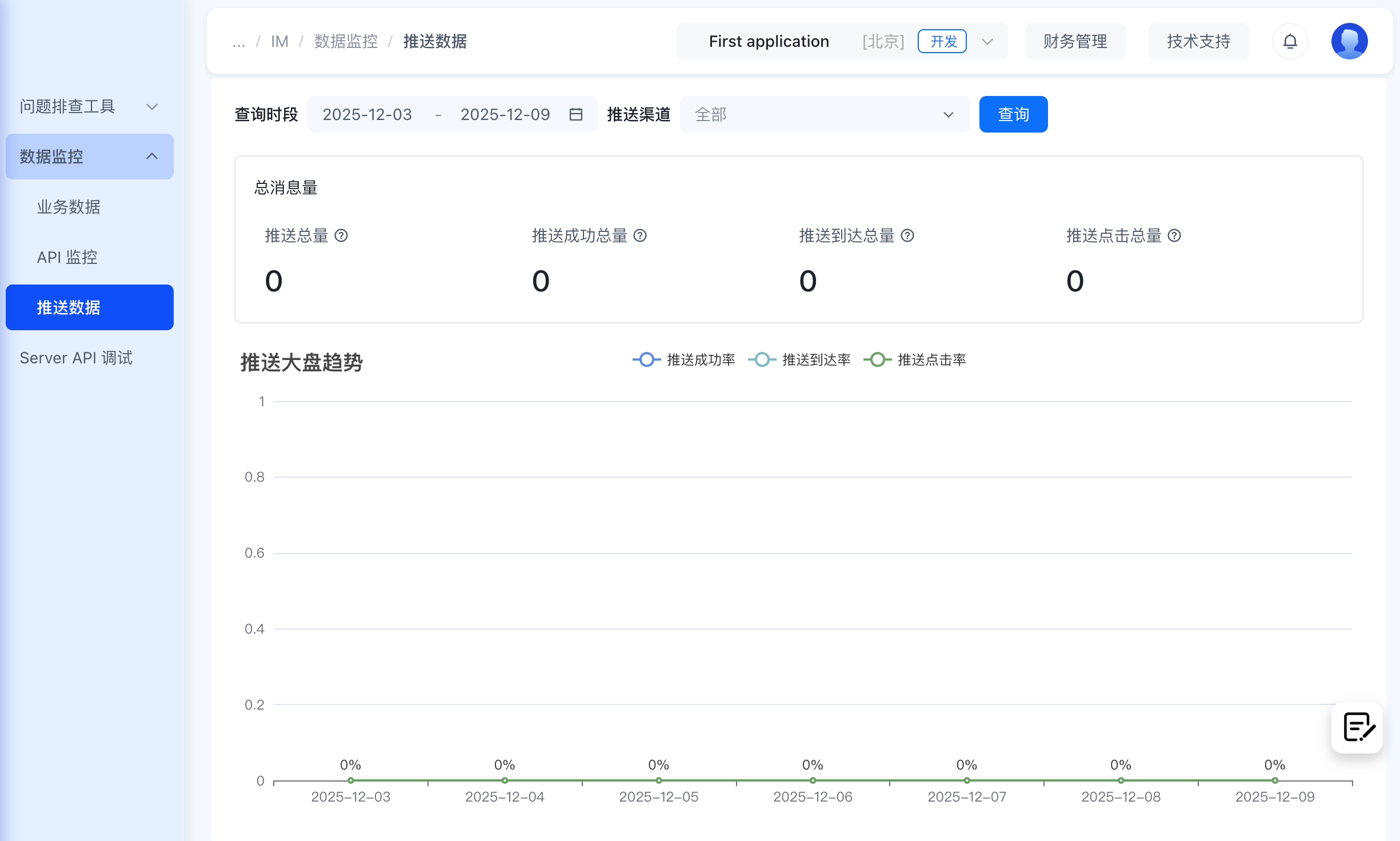Open 财务管理 in top bar
This screenshot has width=1400, height=841.
(x=1075, y=41)
